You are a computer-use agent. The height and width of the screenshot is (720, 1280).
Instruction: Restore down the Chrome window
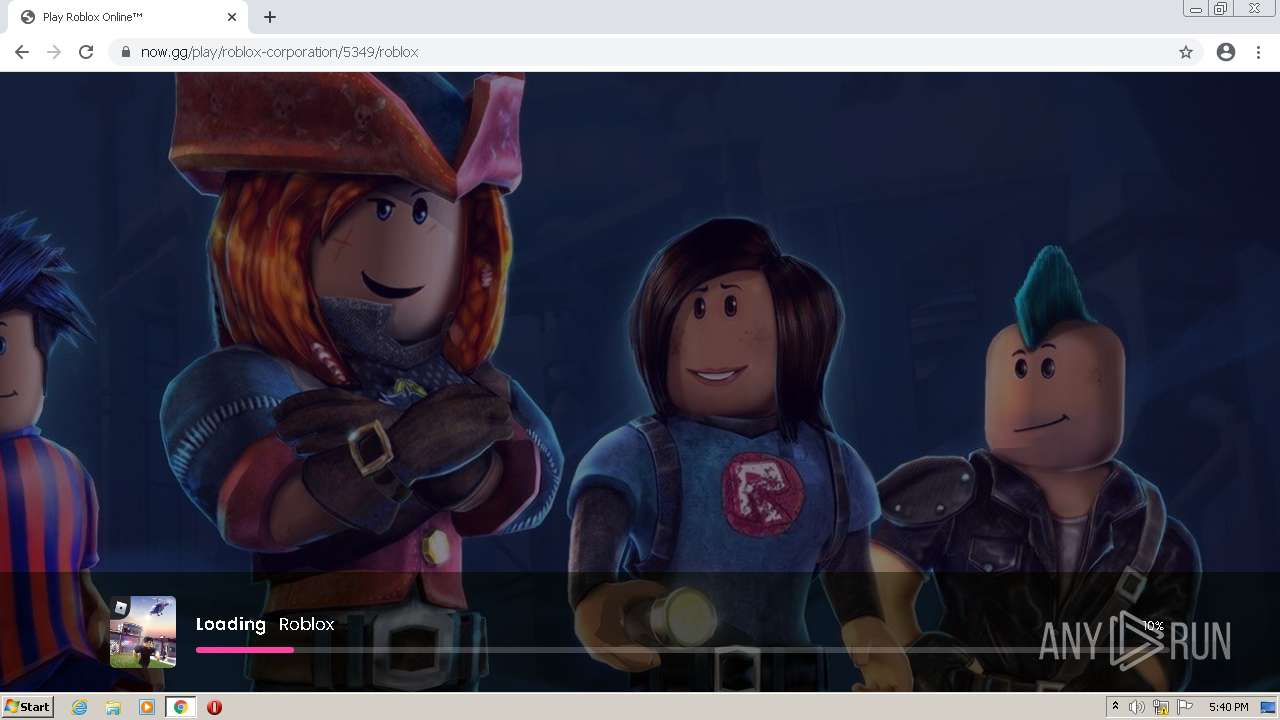(1221, 9)
